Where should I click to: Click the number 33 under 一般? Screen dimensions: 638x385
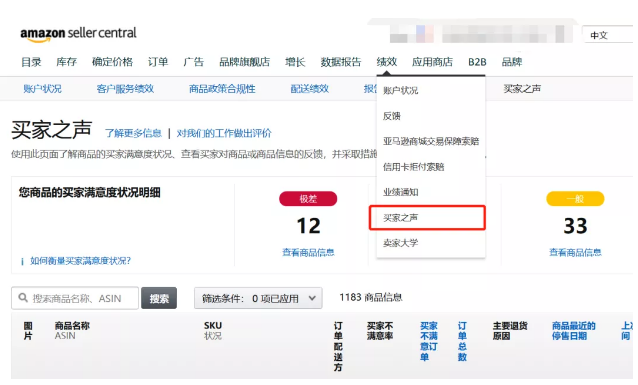click(575, 226)
